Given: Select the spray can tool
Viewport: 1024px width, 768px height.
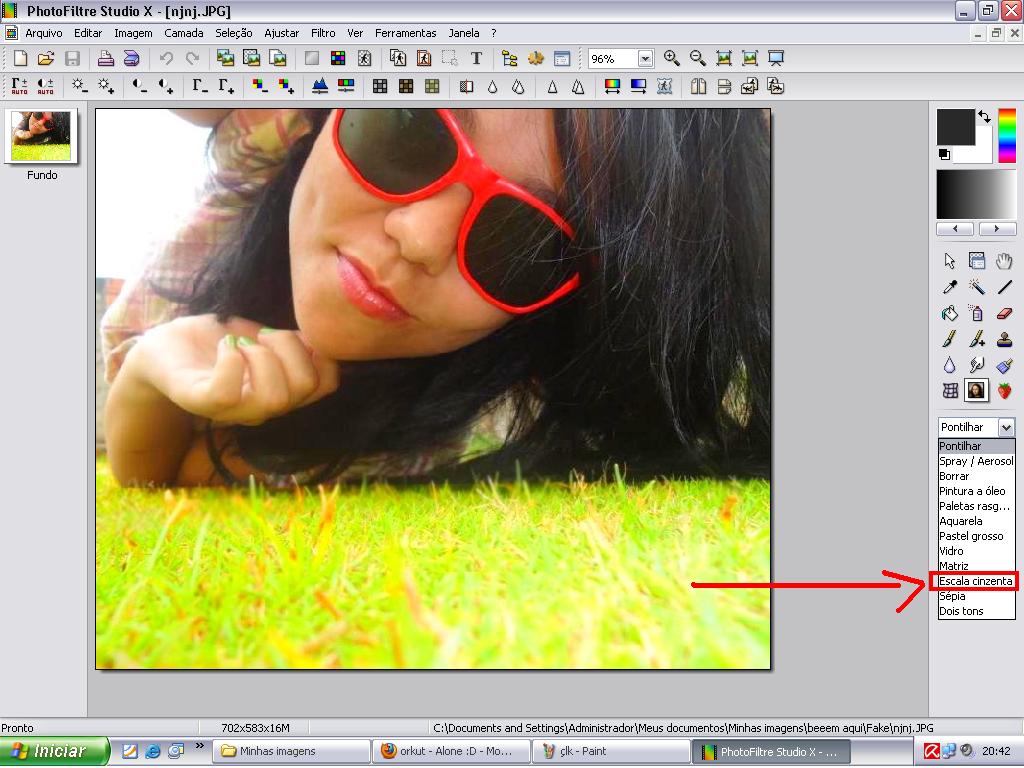Looking at the screenshot, I should [976, 313].
